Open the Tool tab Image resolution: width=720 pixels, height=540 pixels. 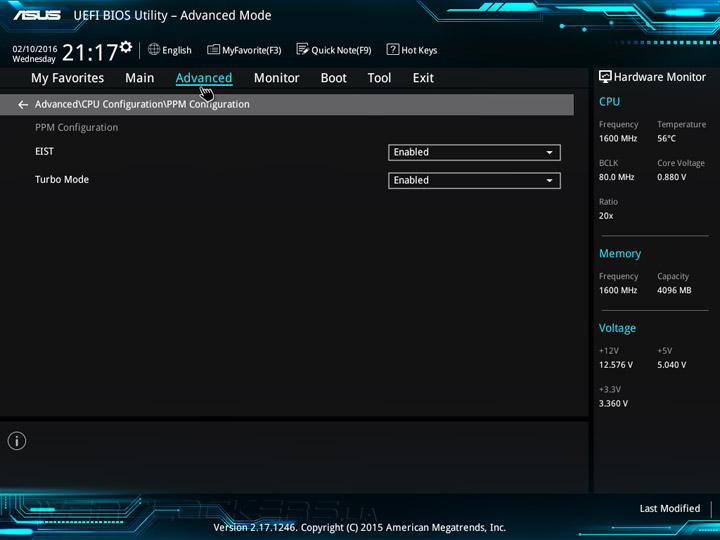[379, 78]
